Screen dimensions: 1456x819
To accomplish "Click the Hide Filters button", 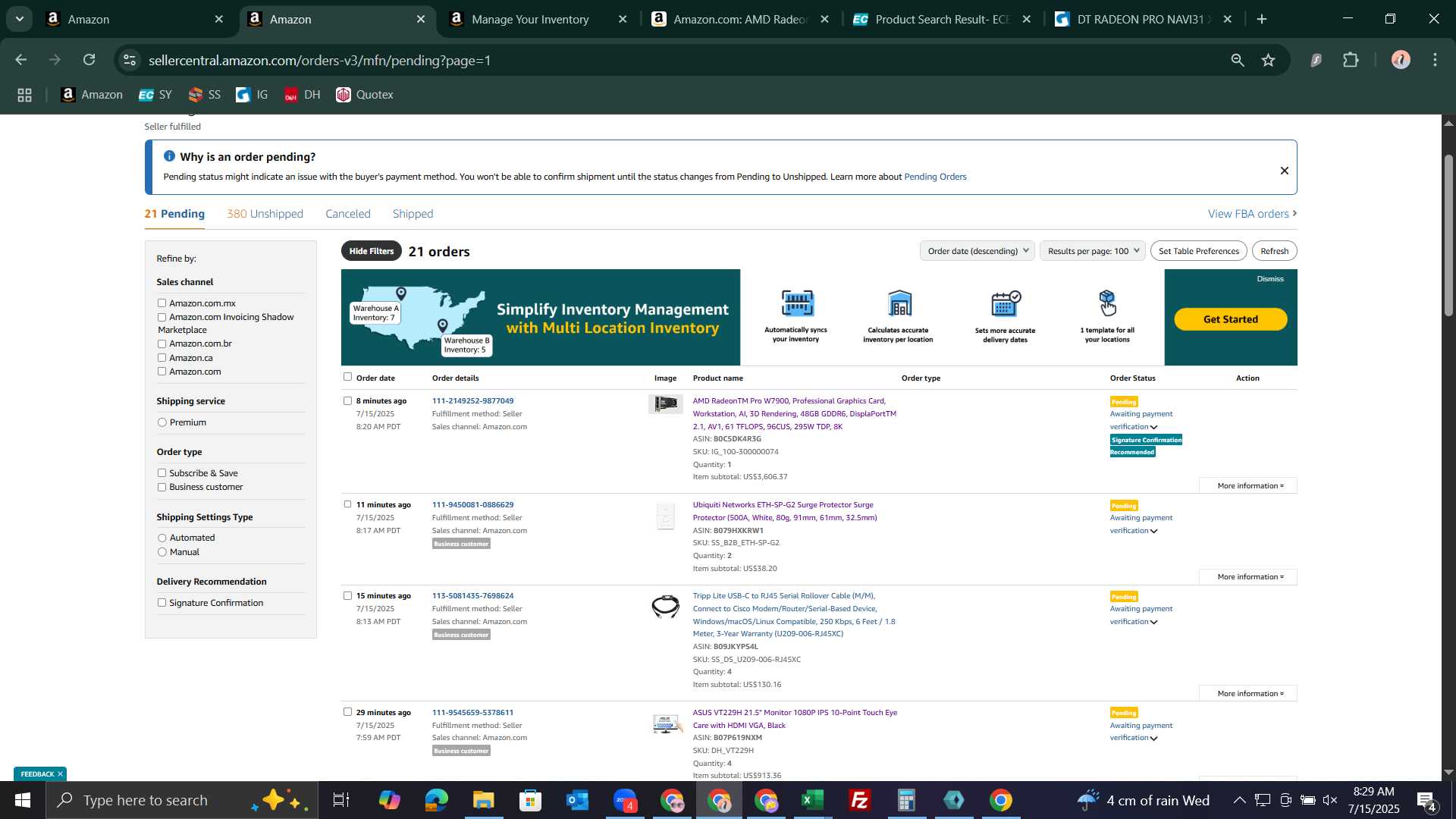I will coord(372,251).
